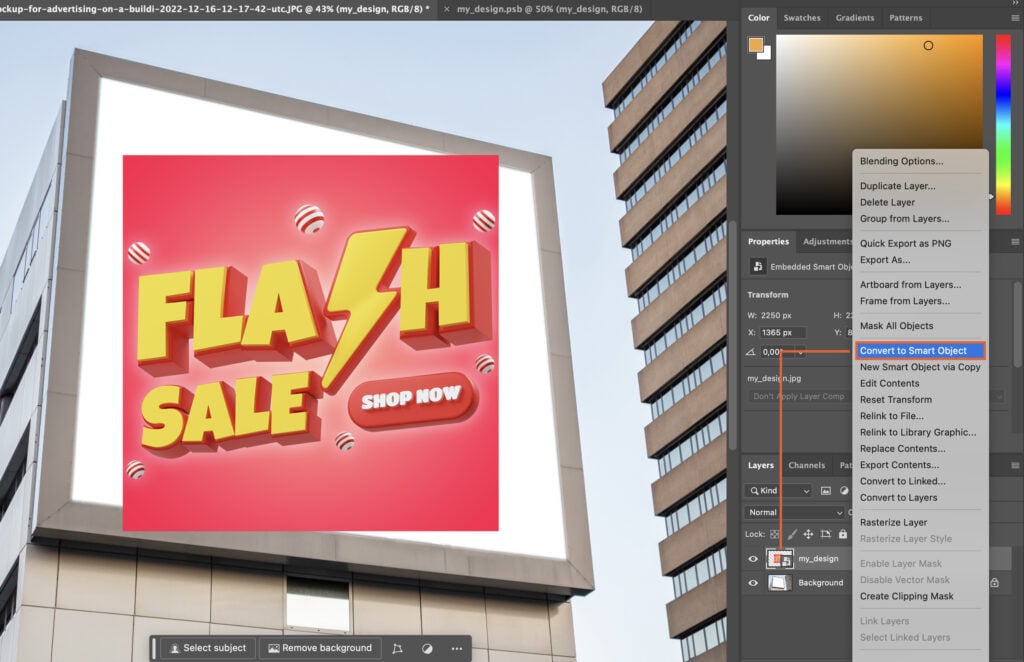Toggle lock painting with the brush lock icon
The image size is (1024, 662).
pyautogui.click(x=791, y=535)
